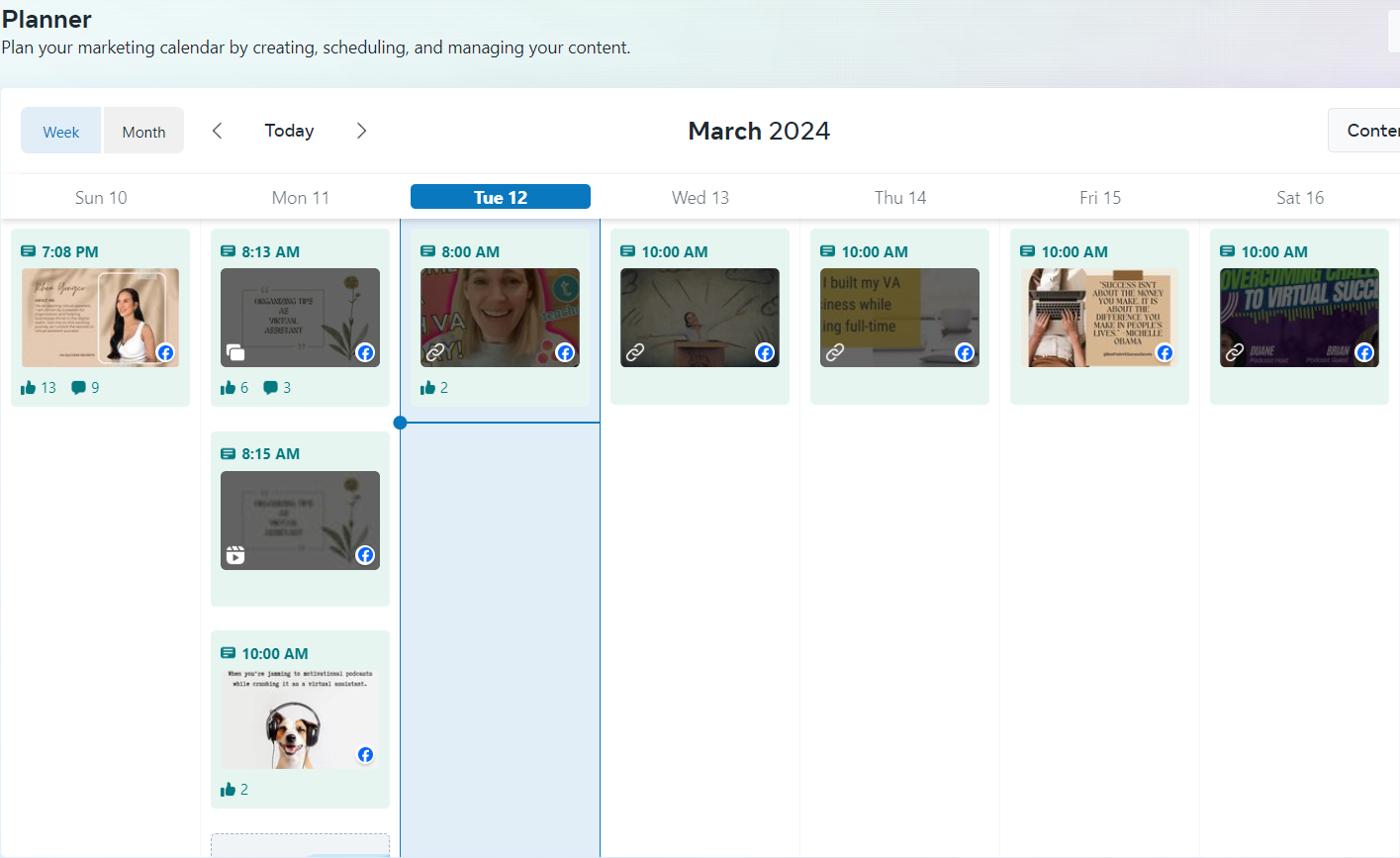Screen dimensions: 1400x858
Task: Select the highlighted 'Tue 12' day header
Action: (501, 197)
